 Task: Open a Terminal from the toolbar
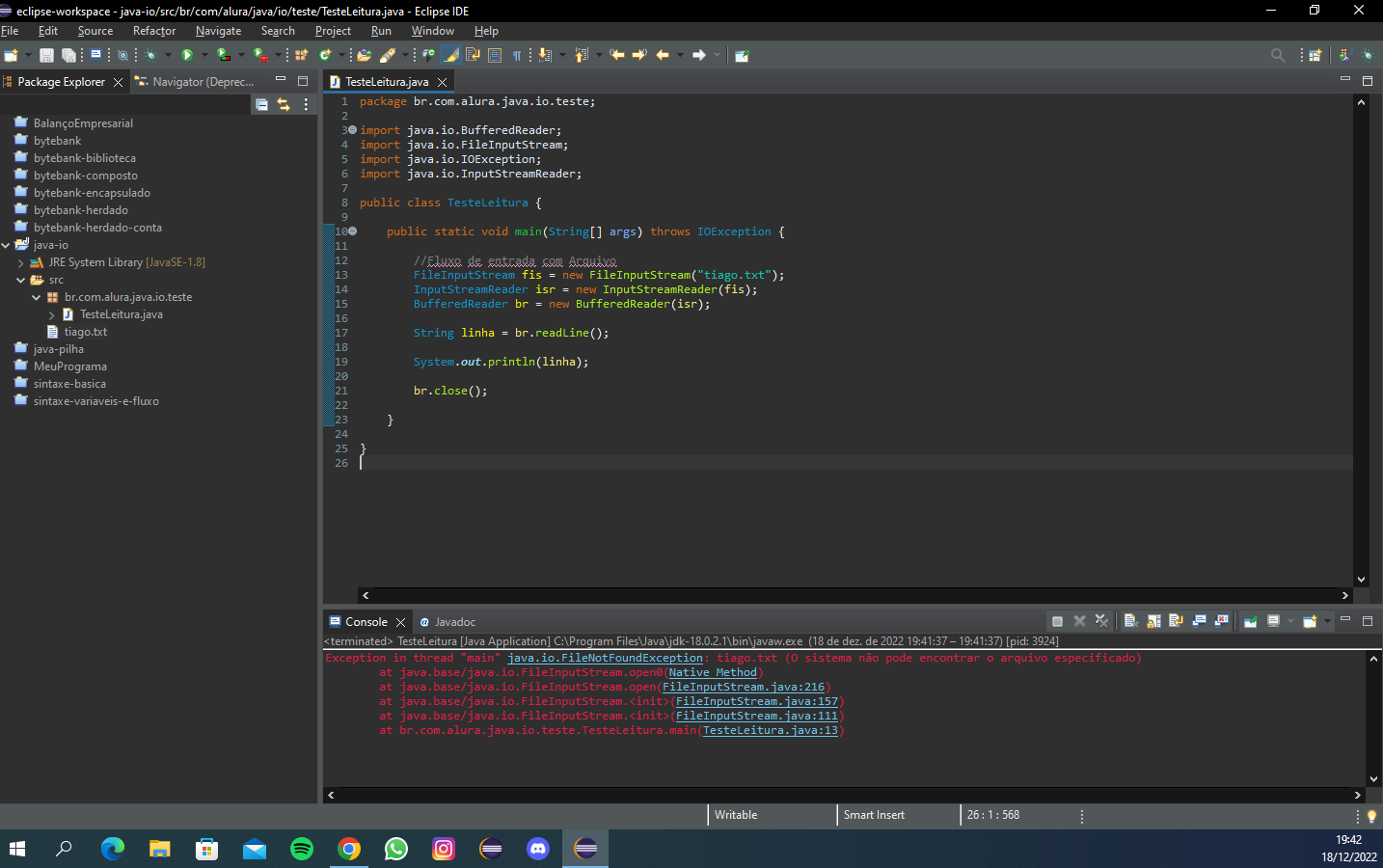[96, 55]
